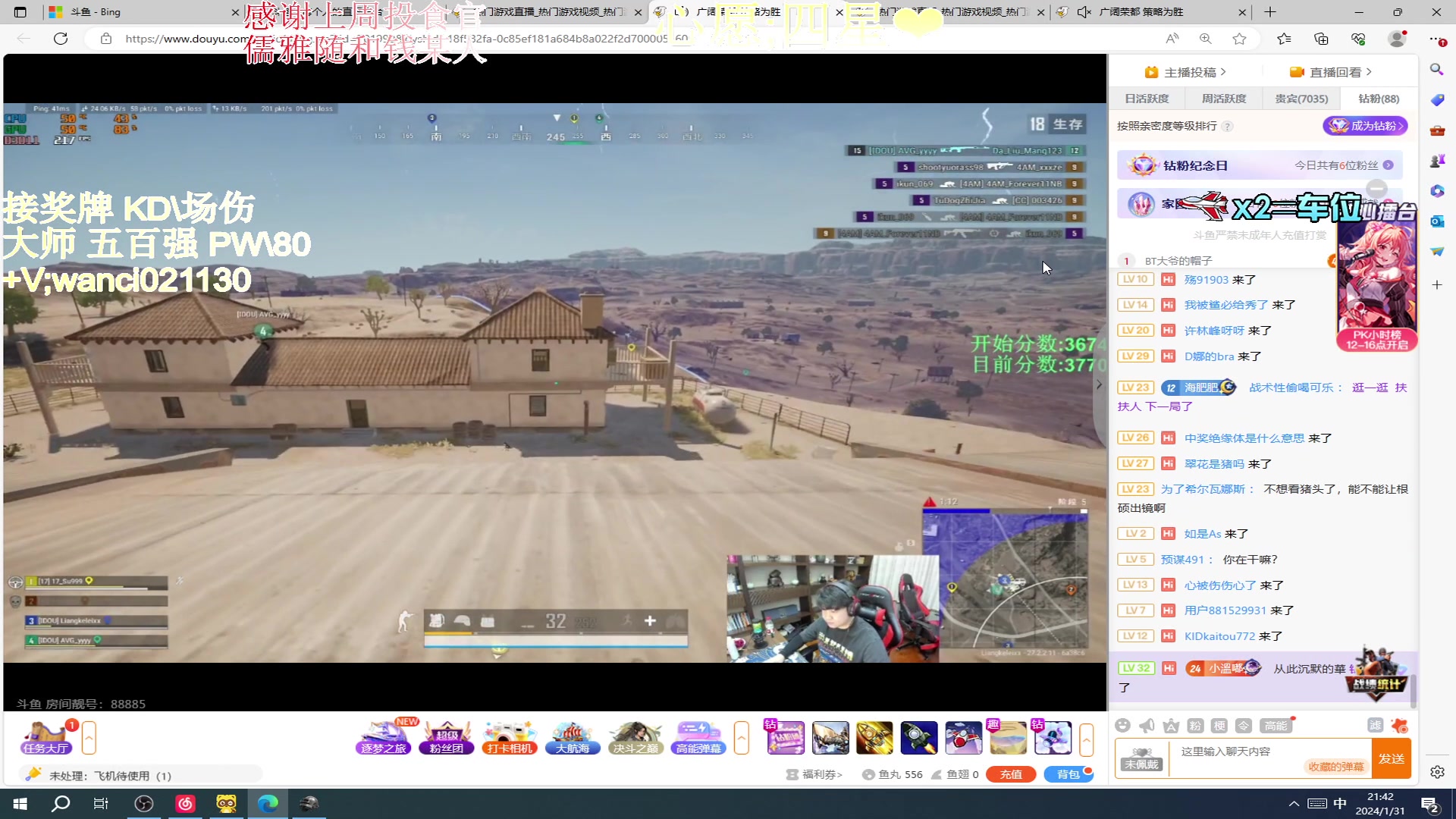Click 成为钻粉 button

click(1366, 126)
